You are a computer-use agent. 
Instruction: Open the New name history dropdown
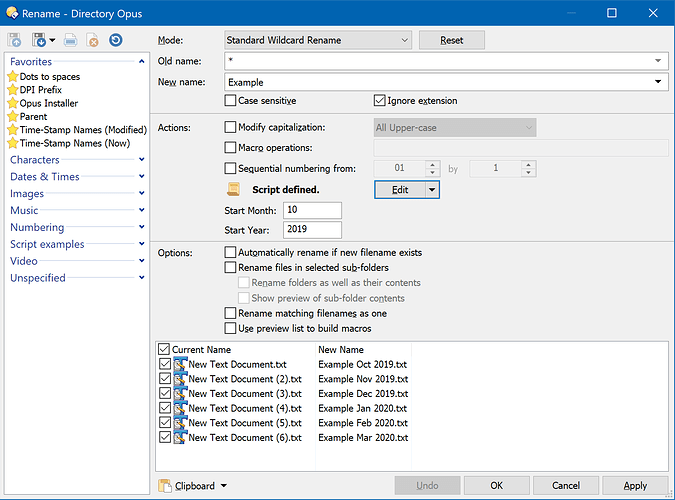(x=658, y=82)
